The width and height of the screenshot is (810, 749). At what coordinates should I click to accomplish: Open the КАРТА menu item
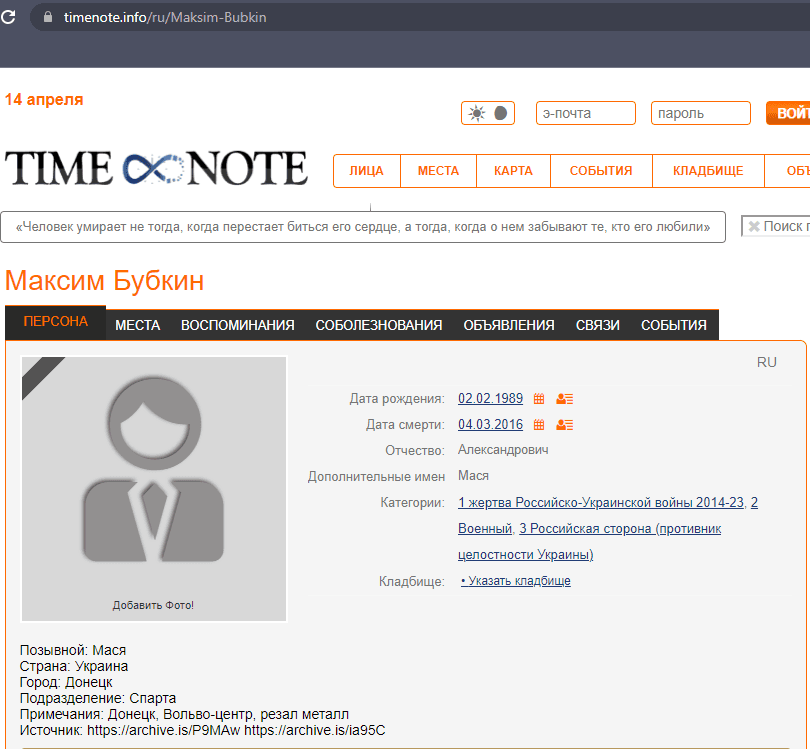(x=513, y=171)
